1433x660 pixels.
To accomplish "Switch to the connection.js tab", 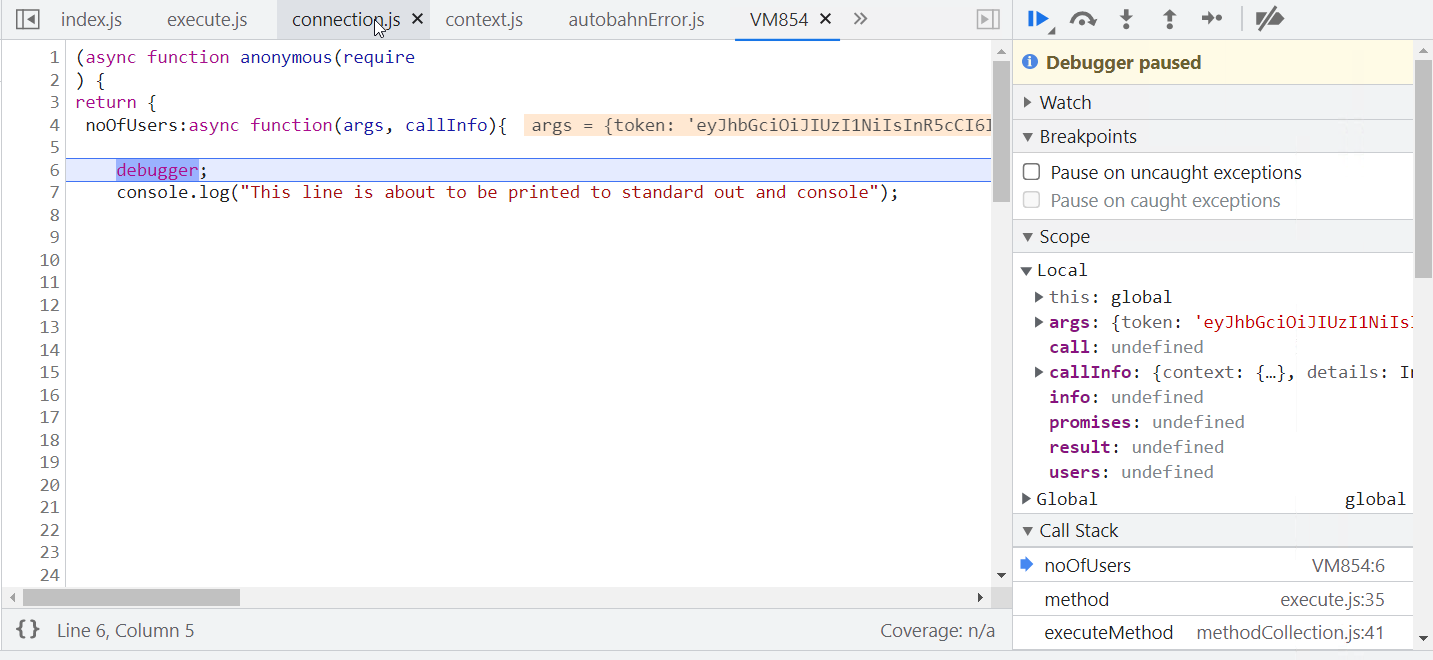I will point(346,20).
